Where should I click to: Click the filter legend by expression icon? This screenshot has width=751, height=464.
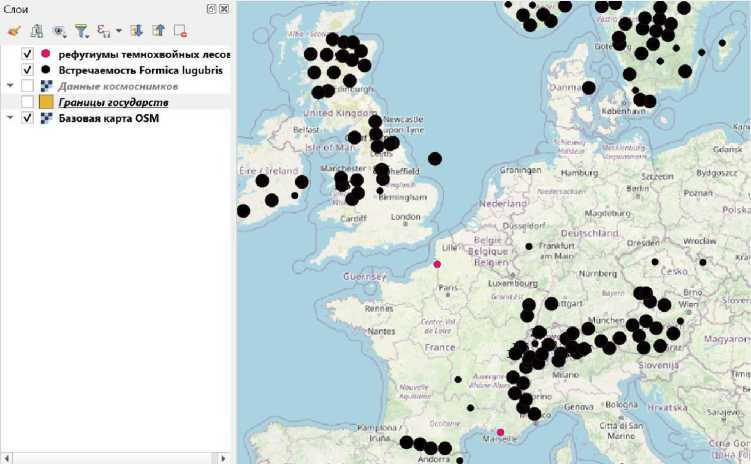[102, 31]
